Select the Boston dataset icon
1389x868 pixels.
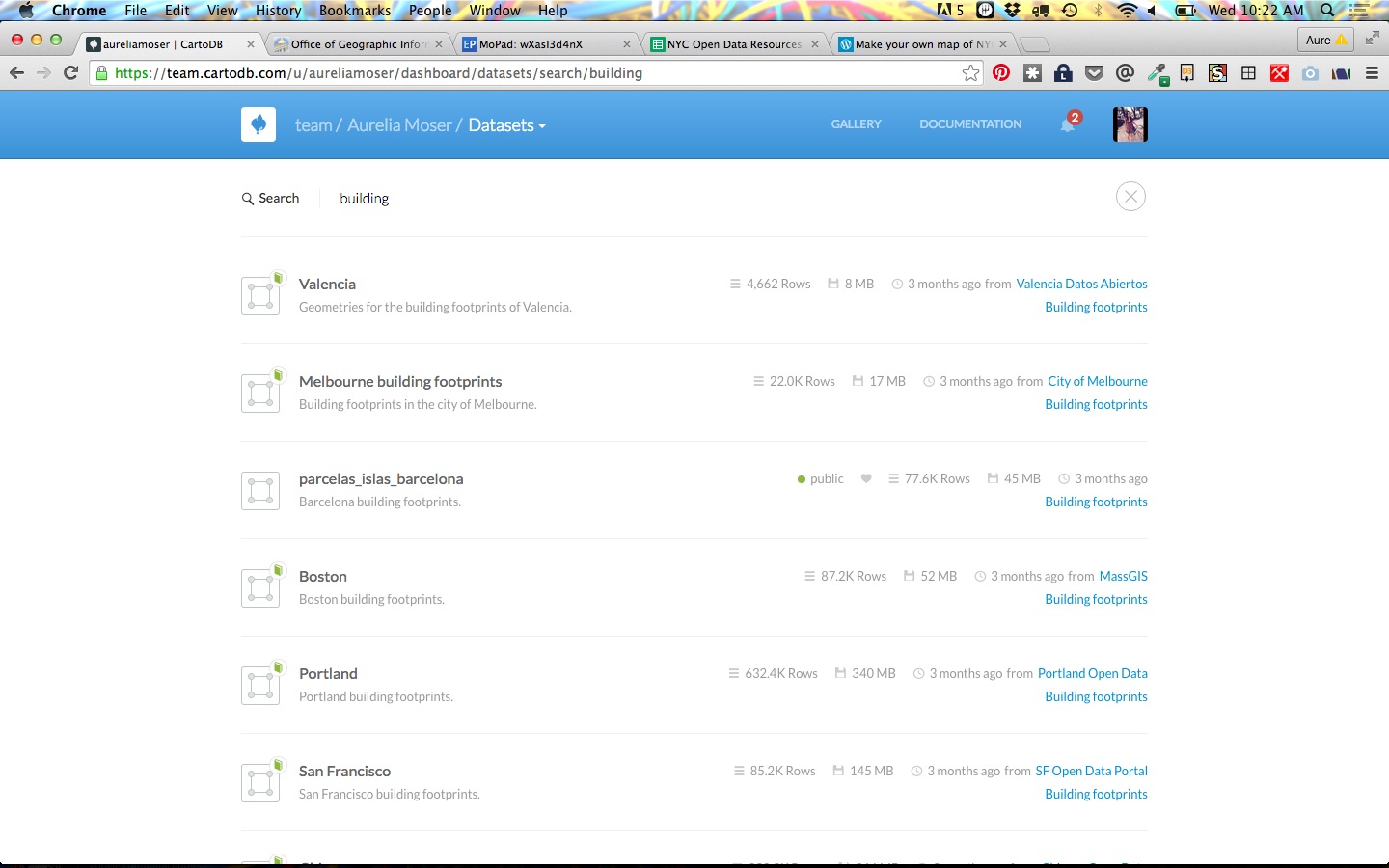(x=260, y=587)
